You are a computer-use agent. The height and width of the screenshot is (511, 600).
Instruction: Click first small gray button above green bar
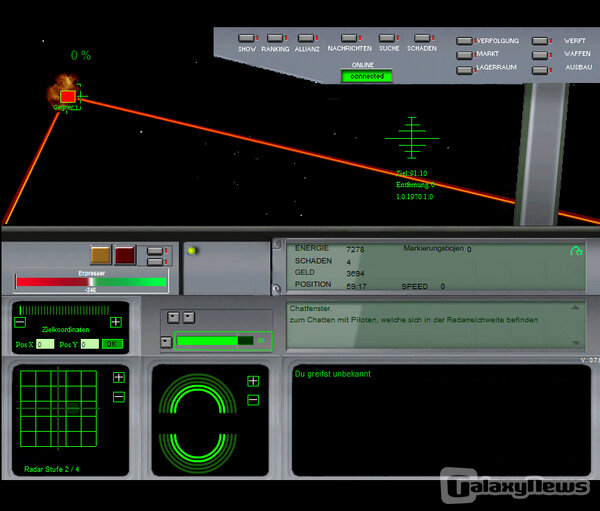point(173,317)
